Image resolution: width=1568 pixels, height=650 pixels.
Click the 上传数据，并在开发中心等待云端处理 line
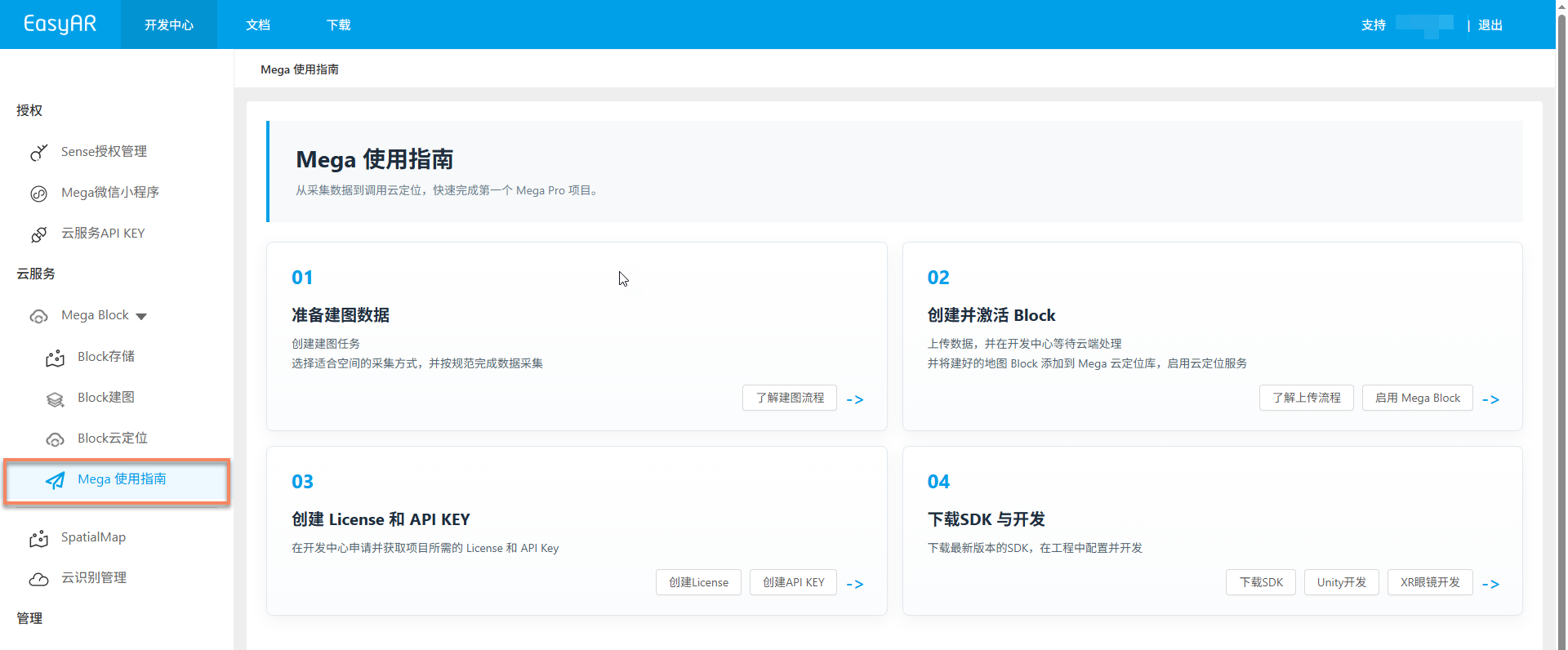coord(1024,344)
